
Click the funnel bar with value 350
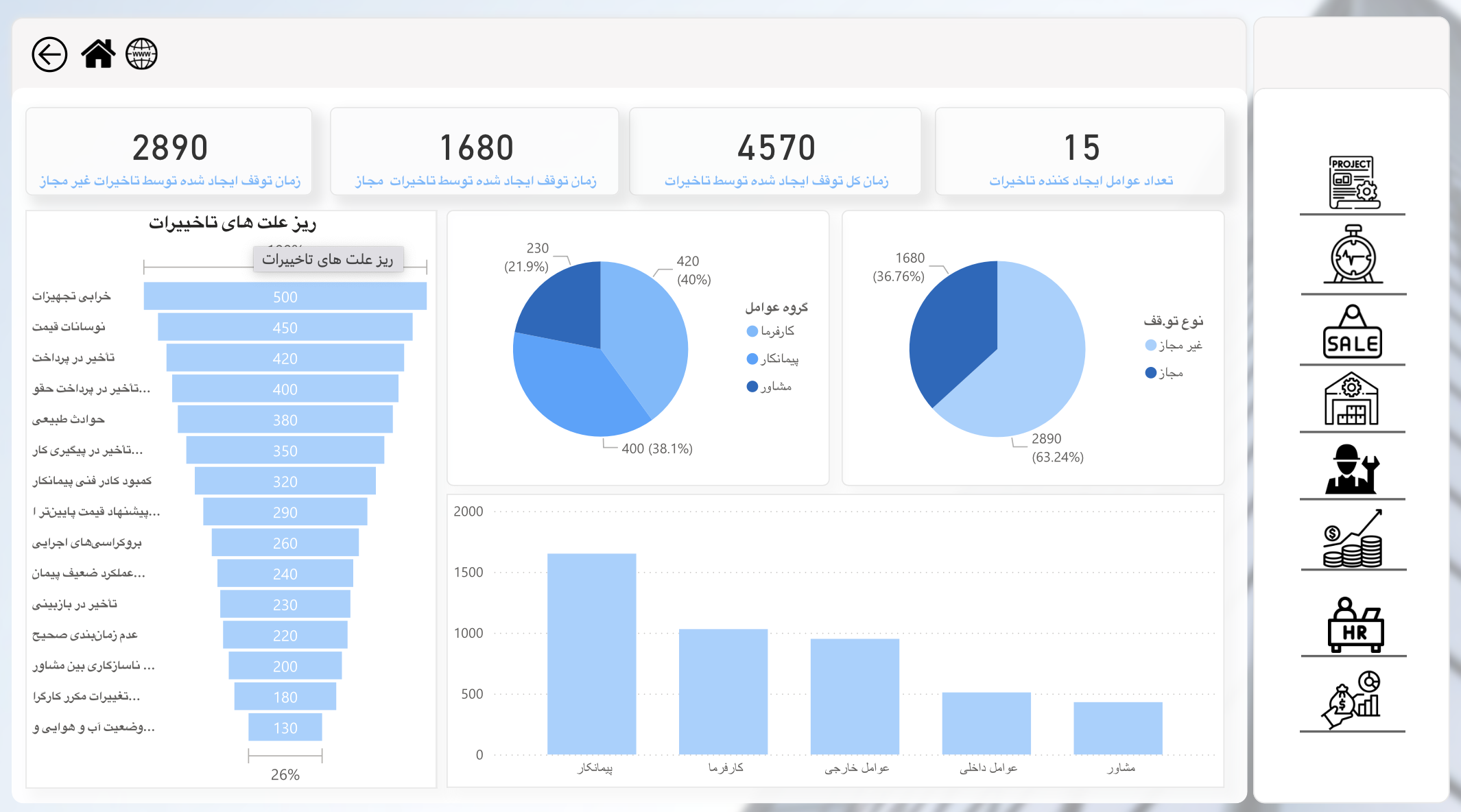click(x=285, y=451)
